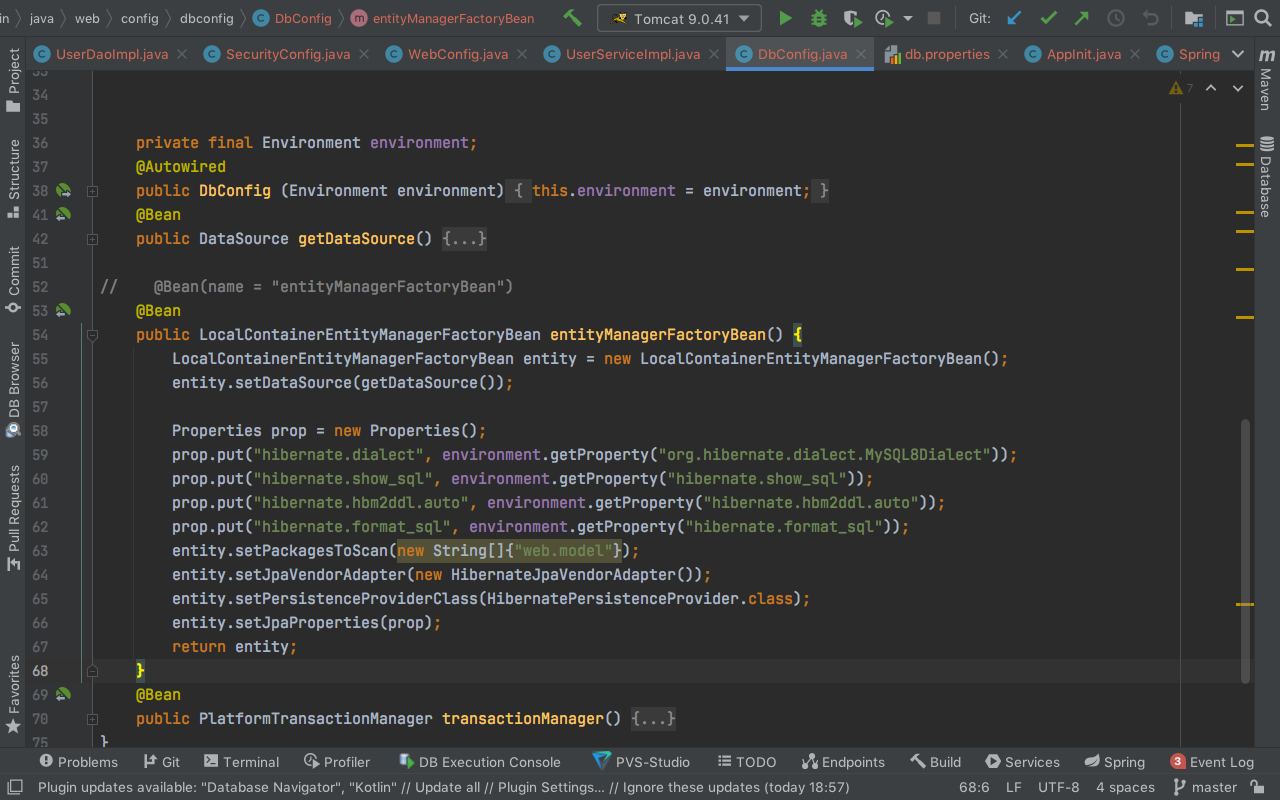Switch to AppInit.java tab

coord(1083,54)
